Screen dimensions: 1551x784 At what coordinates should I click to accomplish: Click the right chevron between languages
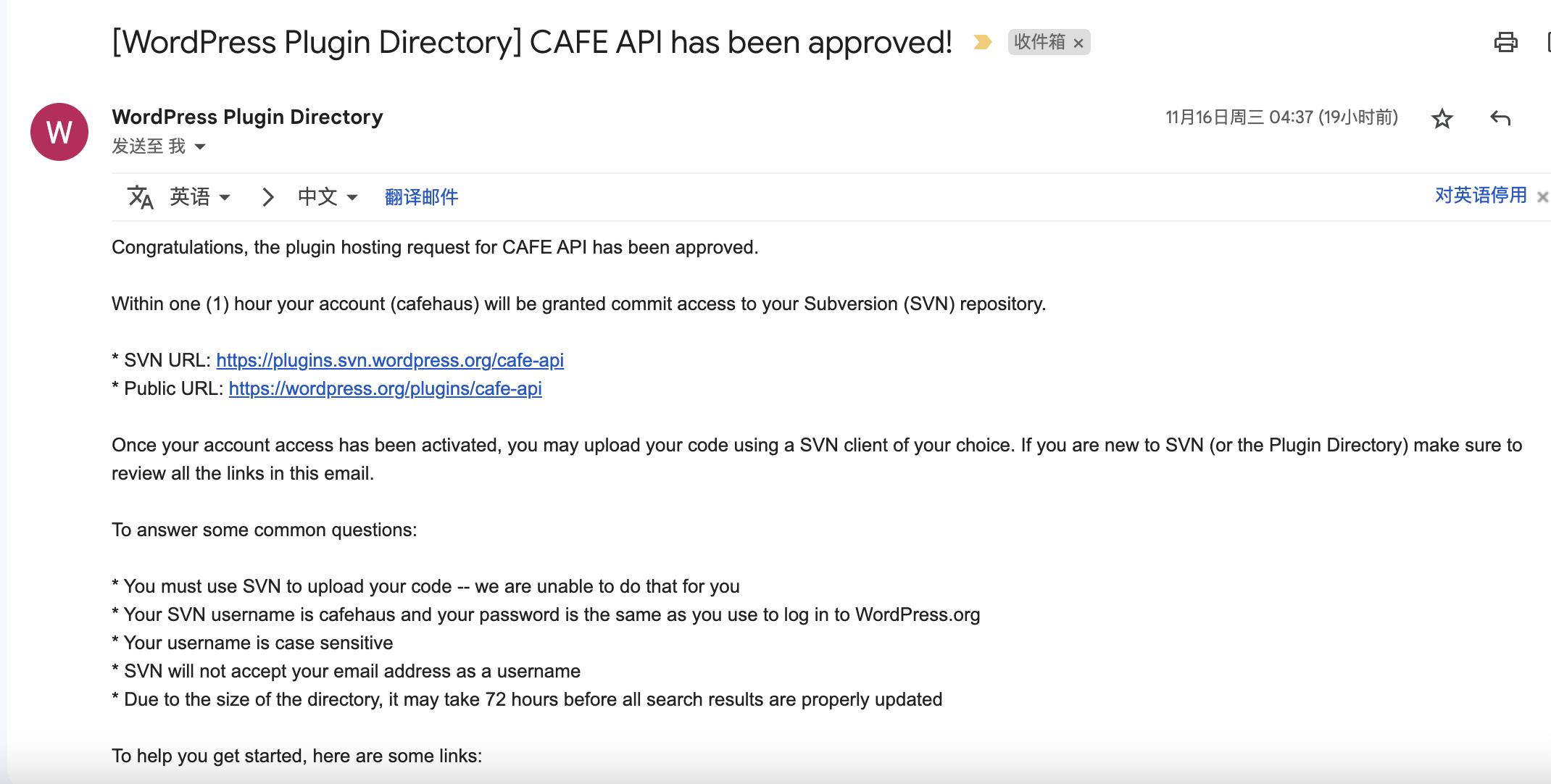click(267, 197)
